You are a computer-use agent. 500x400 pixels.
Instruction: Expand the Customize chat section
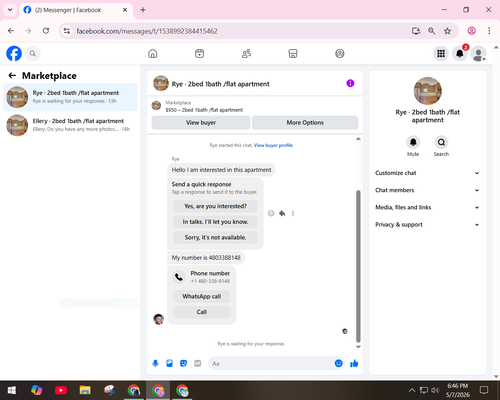click(x=427, y=173)
